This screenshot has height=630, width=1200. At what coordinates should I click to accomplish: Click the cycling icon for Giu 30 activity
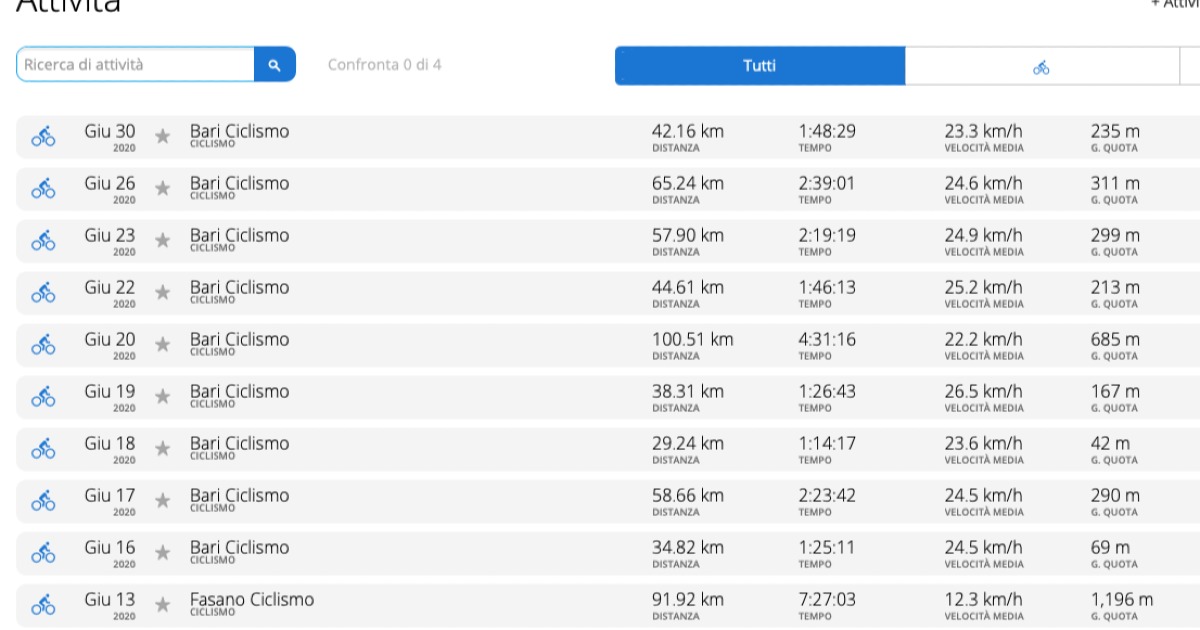43,136
